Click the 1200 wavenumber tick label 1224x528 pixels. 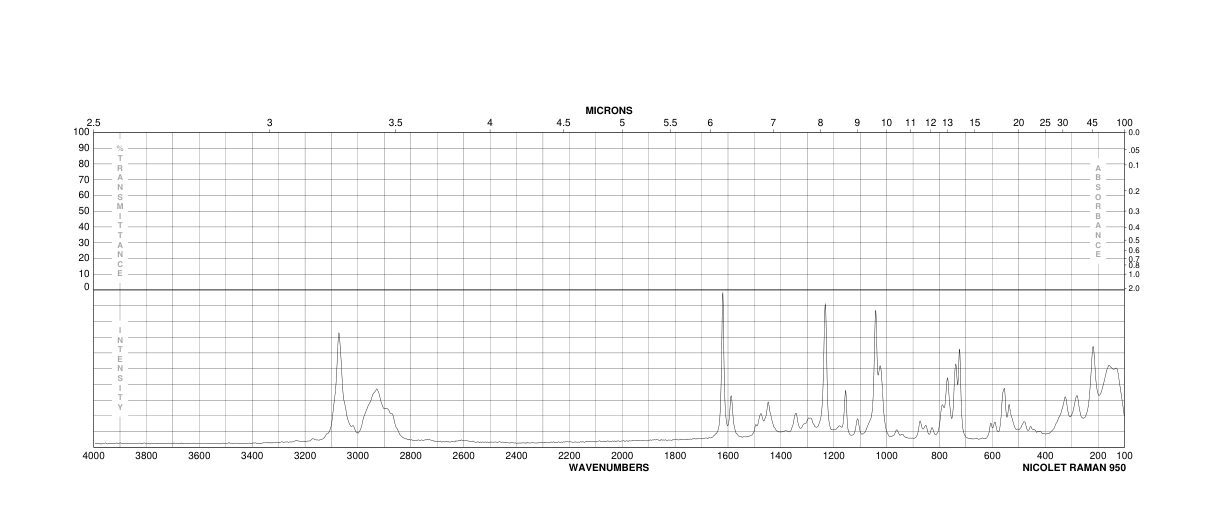coord(833,456)
